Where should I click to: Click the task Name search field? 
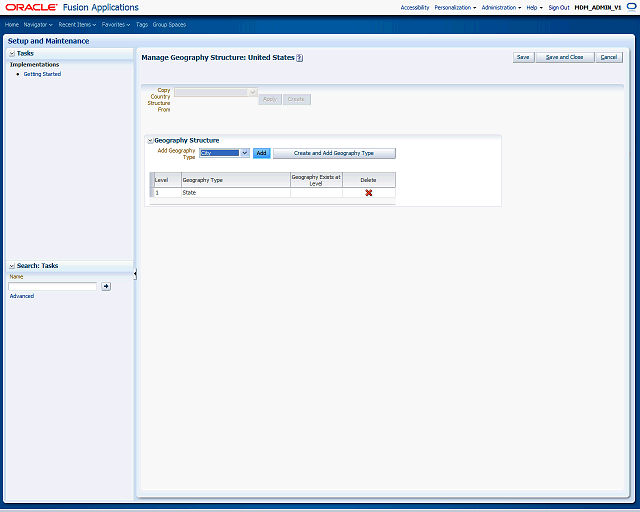coord(53,286)
